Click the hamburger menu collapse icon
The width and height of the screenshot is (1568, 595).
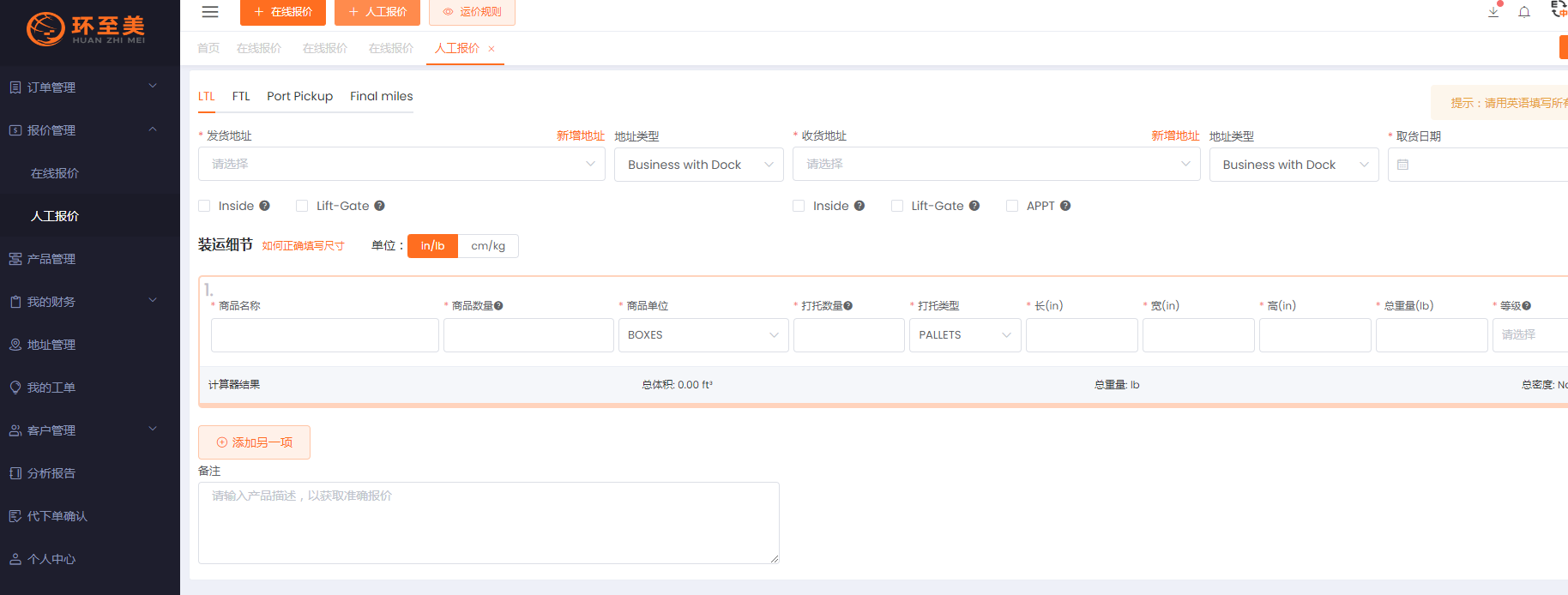210,12
